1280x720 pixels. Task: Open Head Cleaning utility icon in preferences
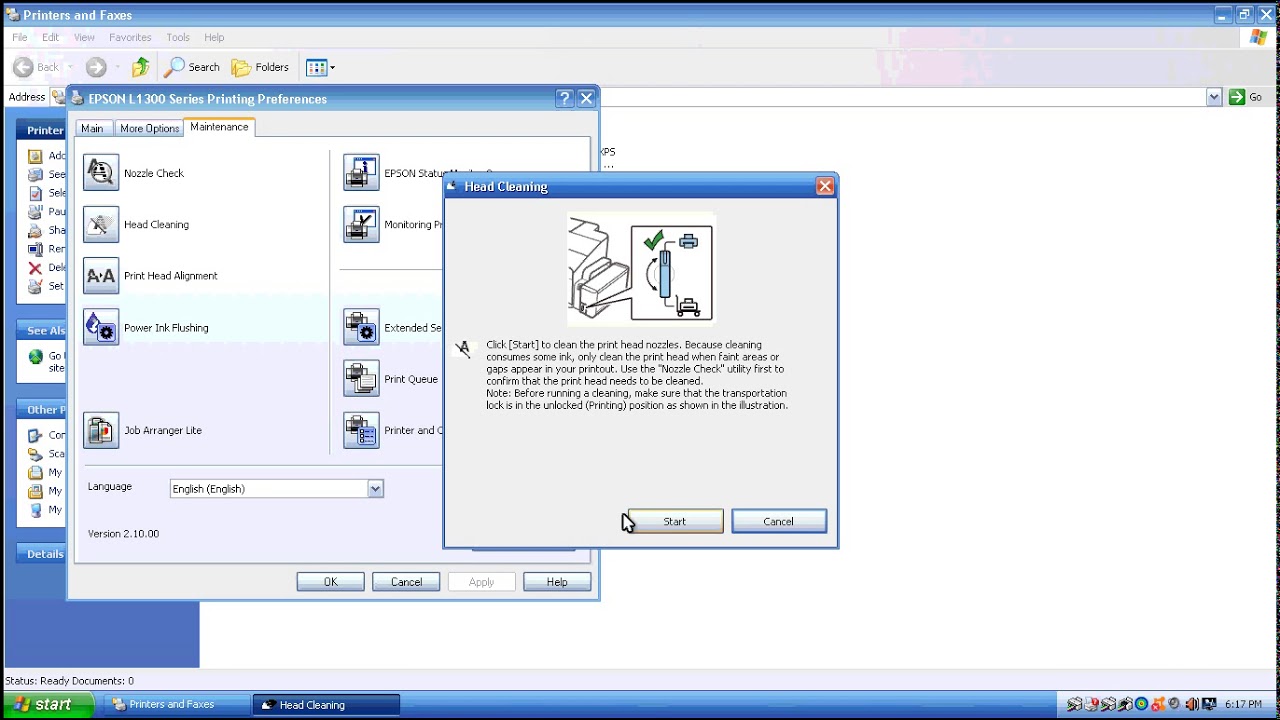[101, 224]
